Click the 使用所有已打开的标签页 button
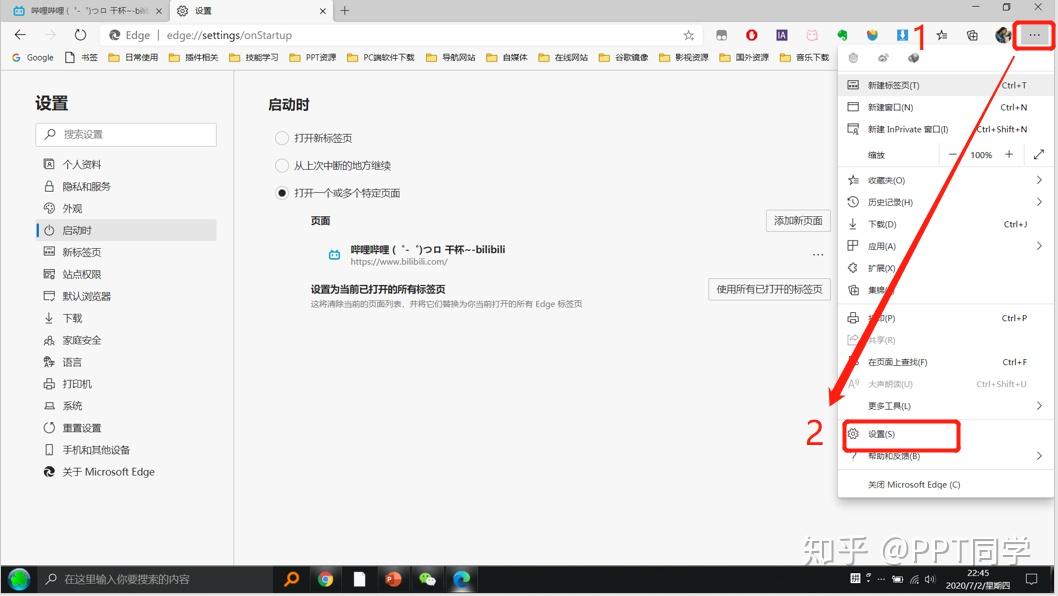Image resolution: width=1058 pixels, height=596 pixels. coord(769,289)
